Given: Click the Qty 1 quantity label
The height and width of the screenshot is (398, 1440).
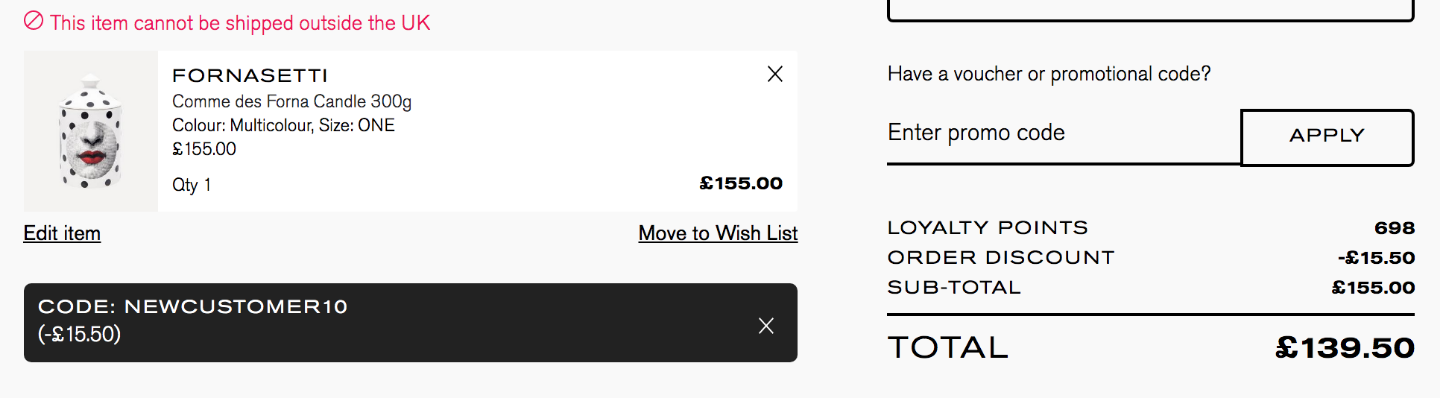Looking at the screenshot, I should coord(192,185).
